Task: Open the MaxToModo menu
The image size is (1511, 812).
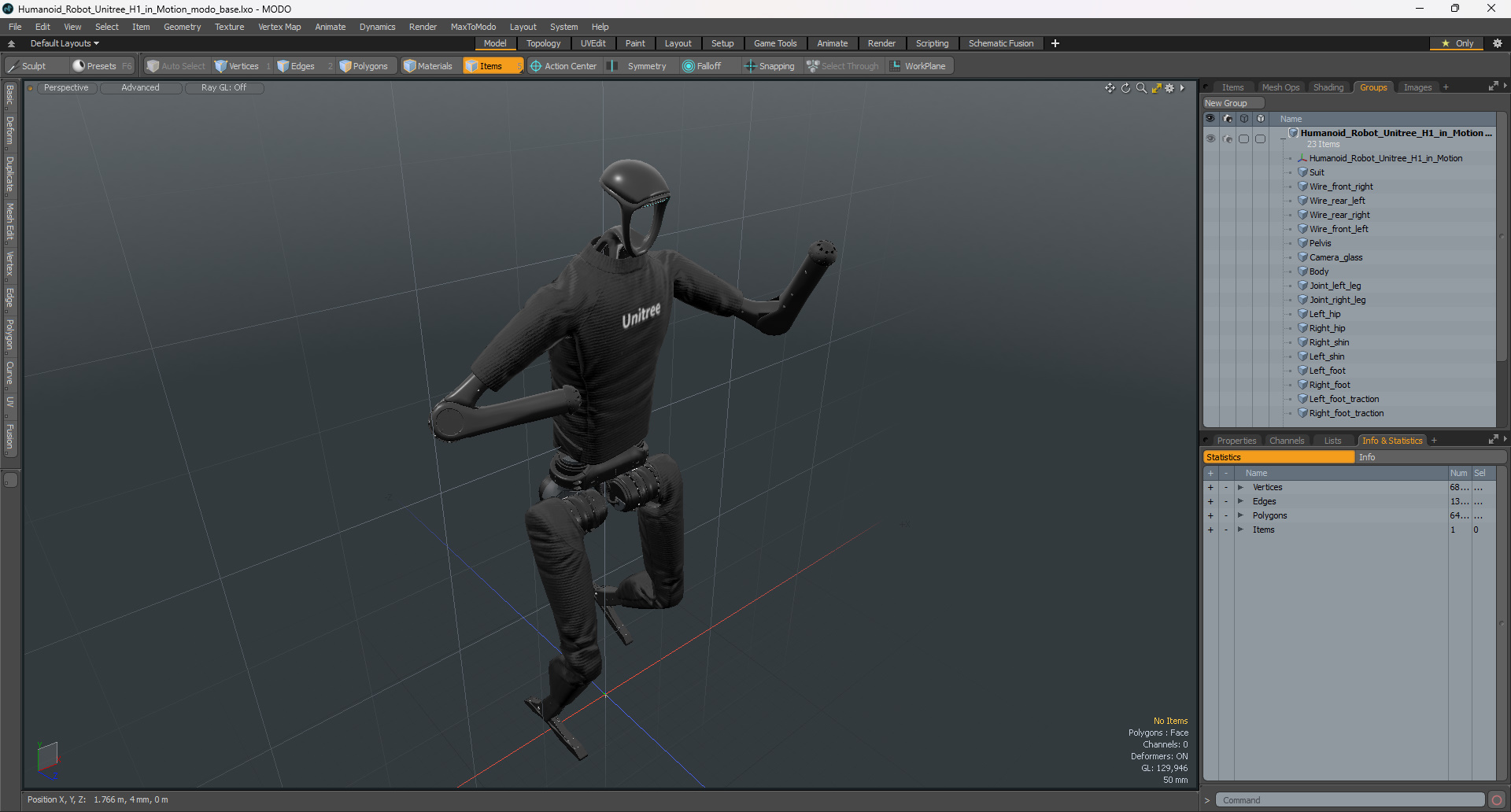Action: pyautogui.click(x=473, y=27)
